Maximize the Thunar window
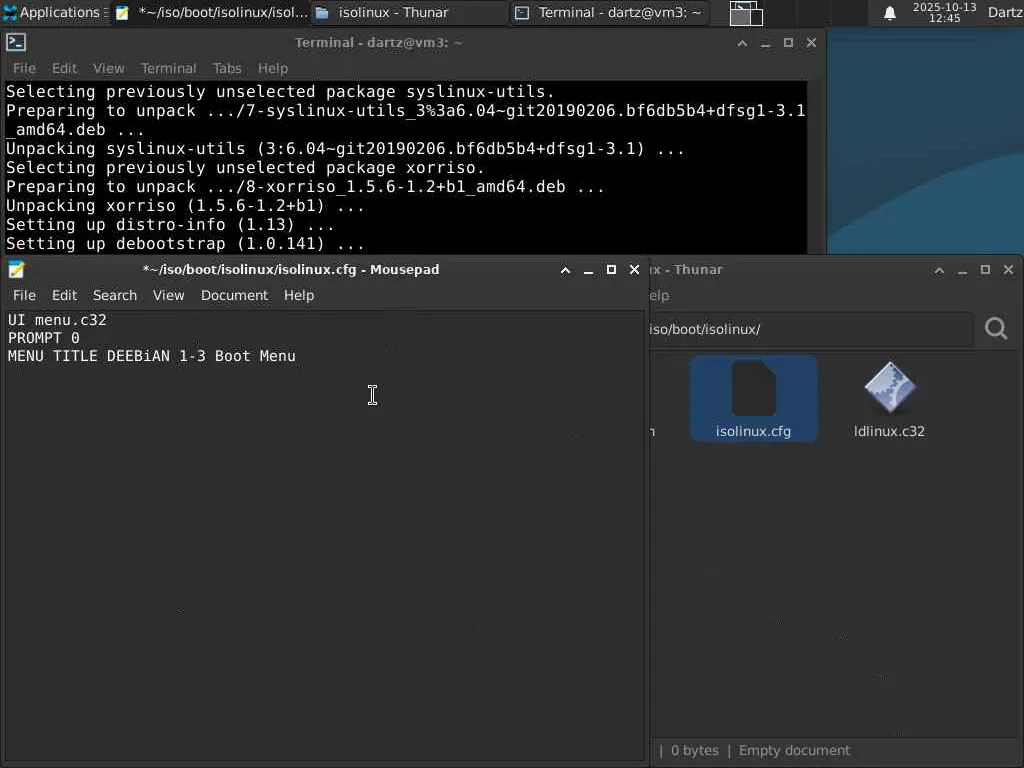This screenshot has width=1024, height=768. pos(985,270)
